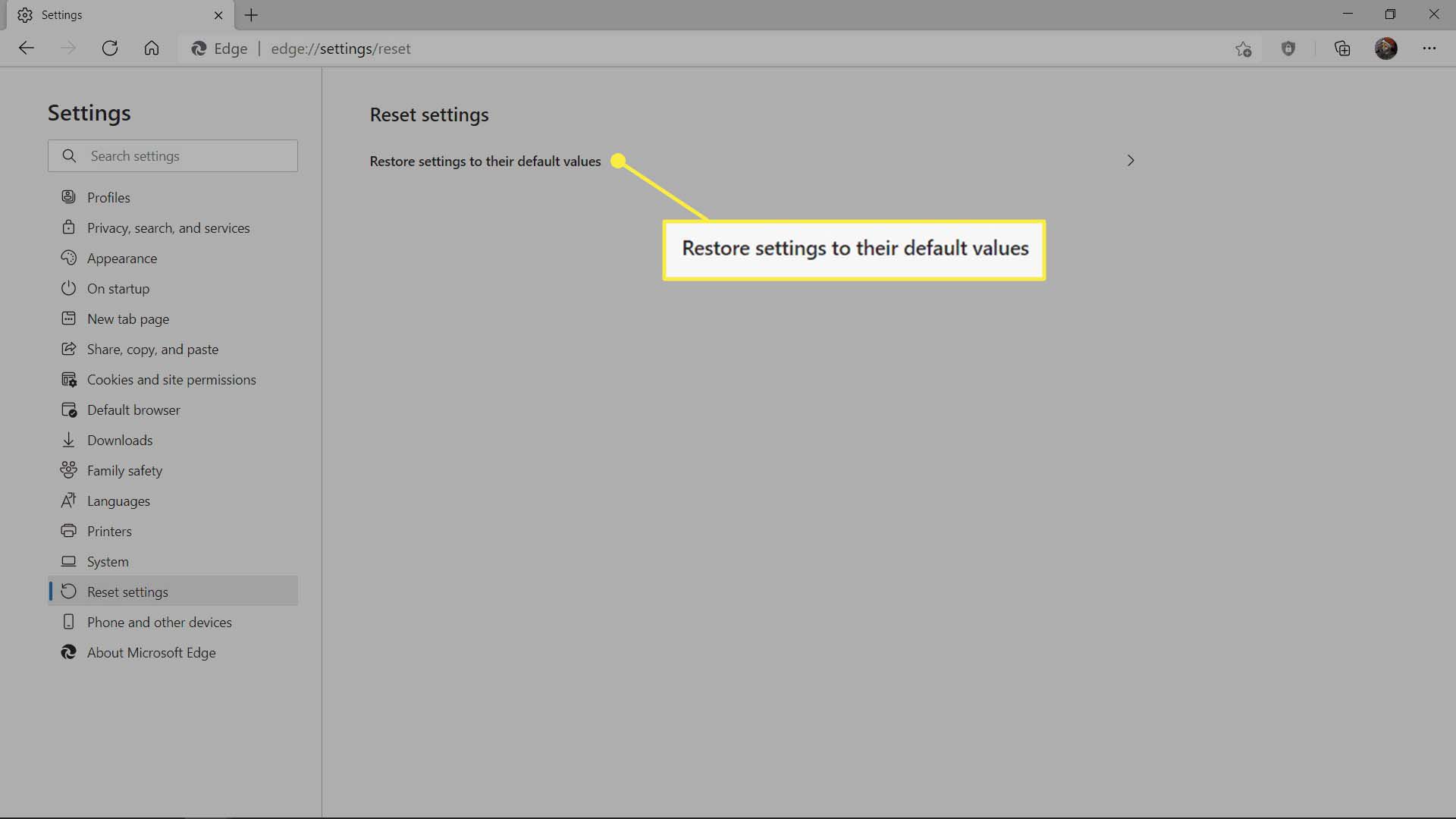Search the settings input field

click(172, 155)
